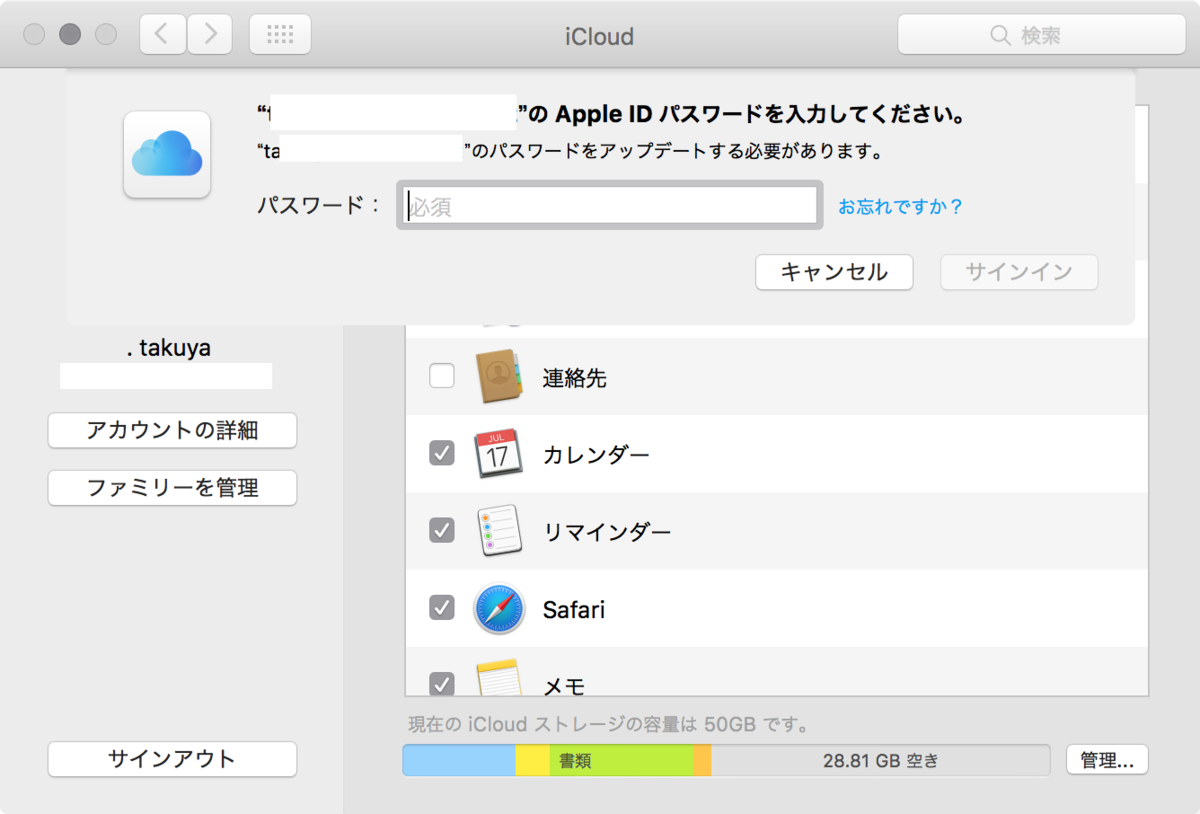Uncheck the Safari checkbox

pos(441,607)
